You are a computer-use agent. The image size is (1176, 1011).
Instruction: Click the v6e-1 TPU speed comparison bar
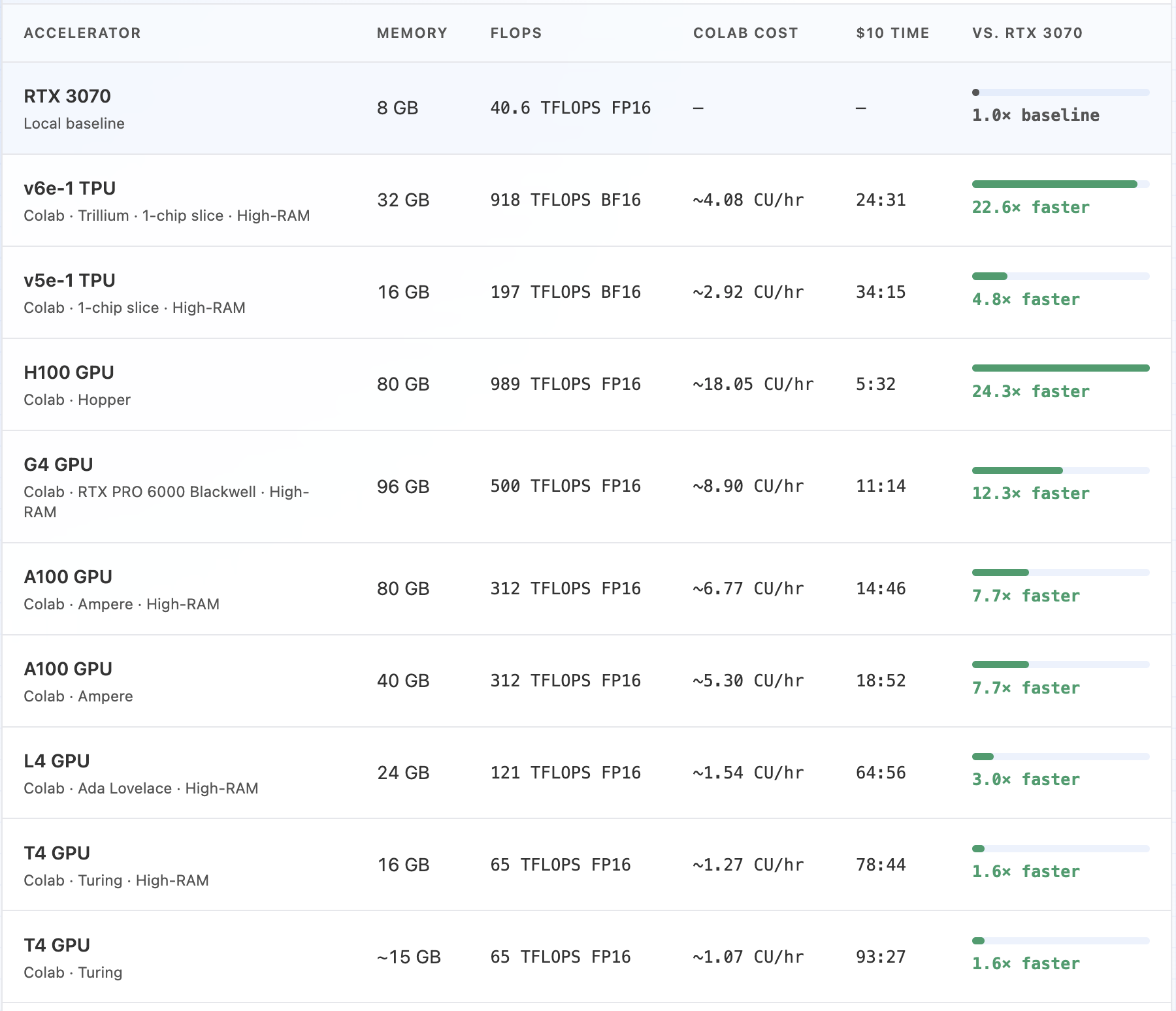point(1061,184)
